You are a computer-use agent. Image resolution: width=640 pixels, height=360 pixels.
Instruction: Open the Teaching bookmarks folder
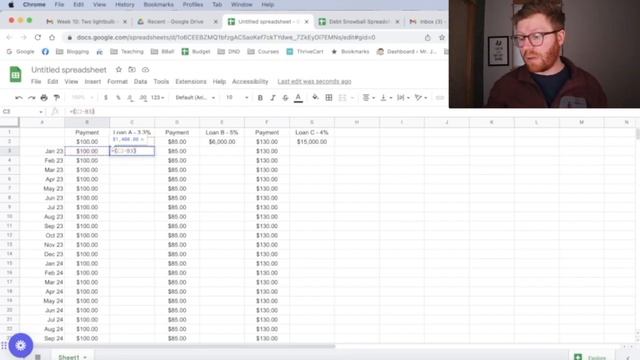click(127, 51)
